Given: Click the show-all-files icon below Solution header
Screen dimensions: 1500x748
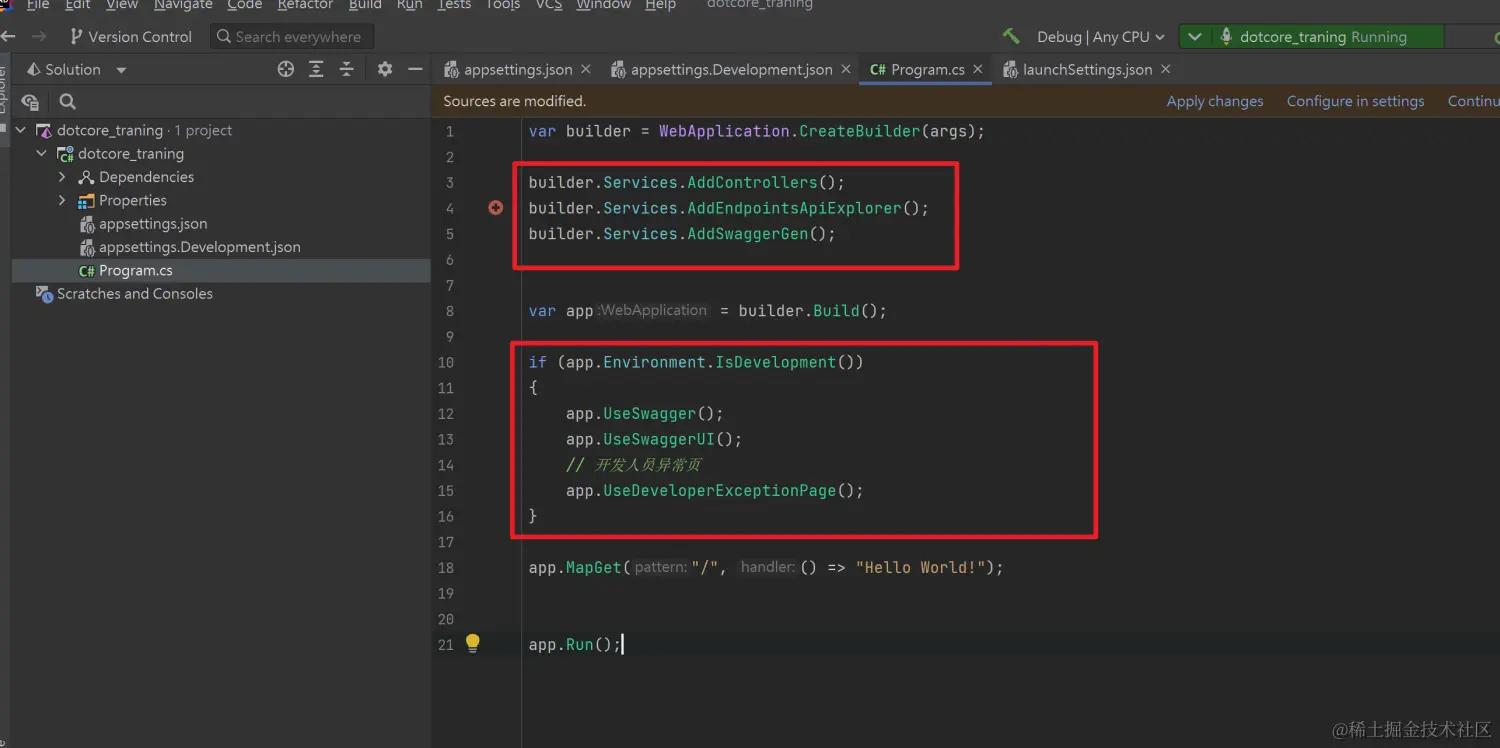Looking at the screenshot, I should (x=30, y=101).
